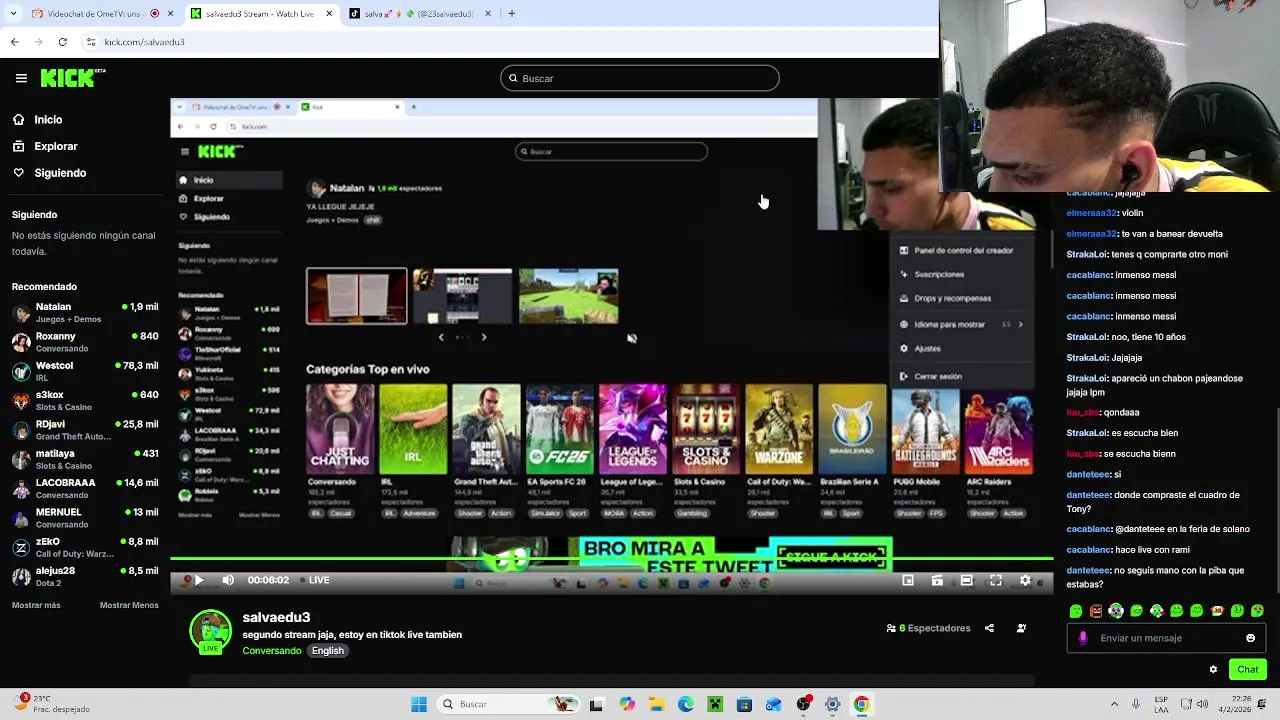Click the Enviar un mensaje input field
Viewport: 1280px width, 720px height.
[x=1166, y=638]
